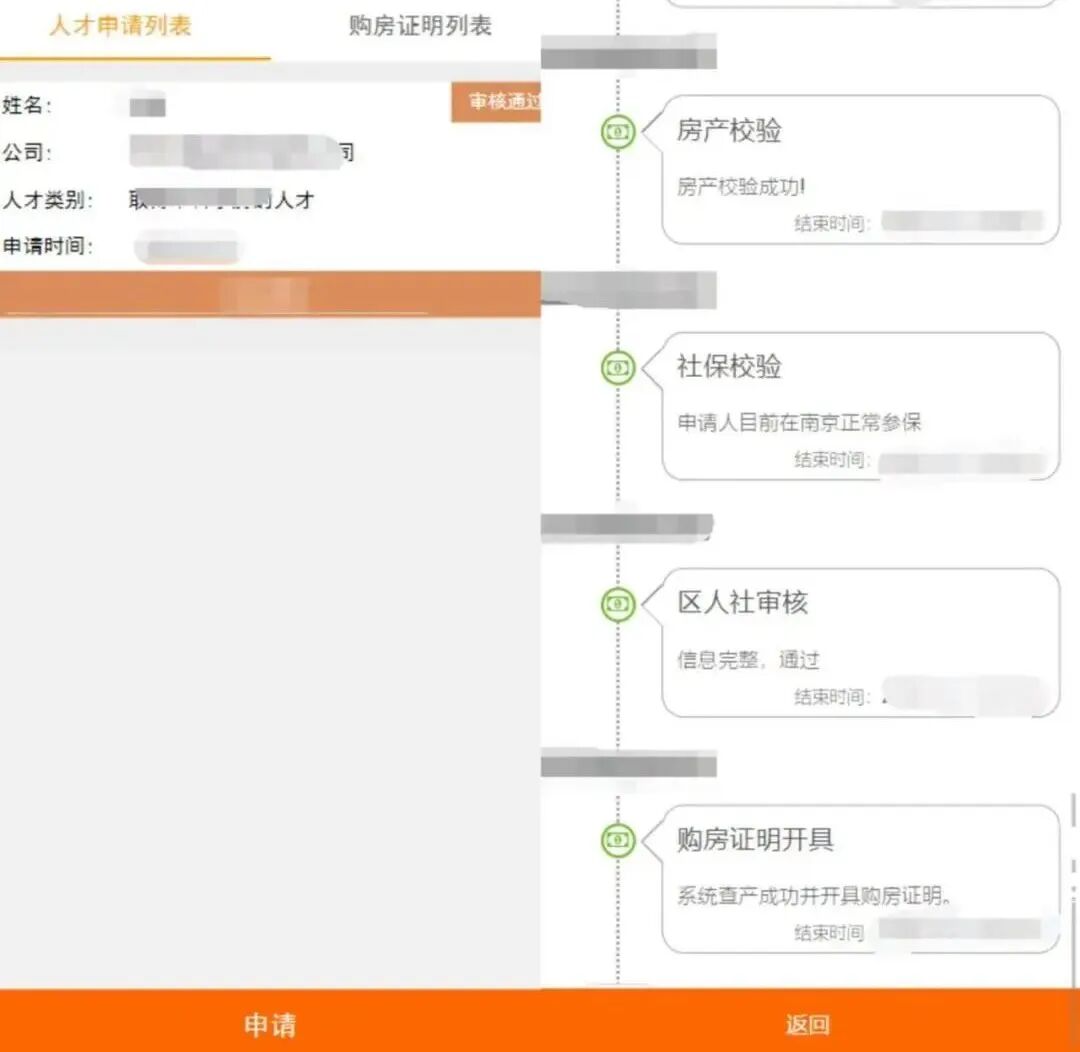Click 结束时间 label in 购房证明开具 card

[x=829, y=933]
